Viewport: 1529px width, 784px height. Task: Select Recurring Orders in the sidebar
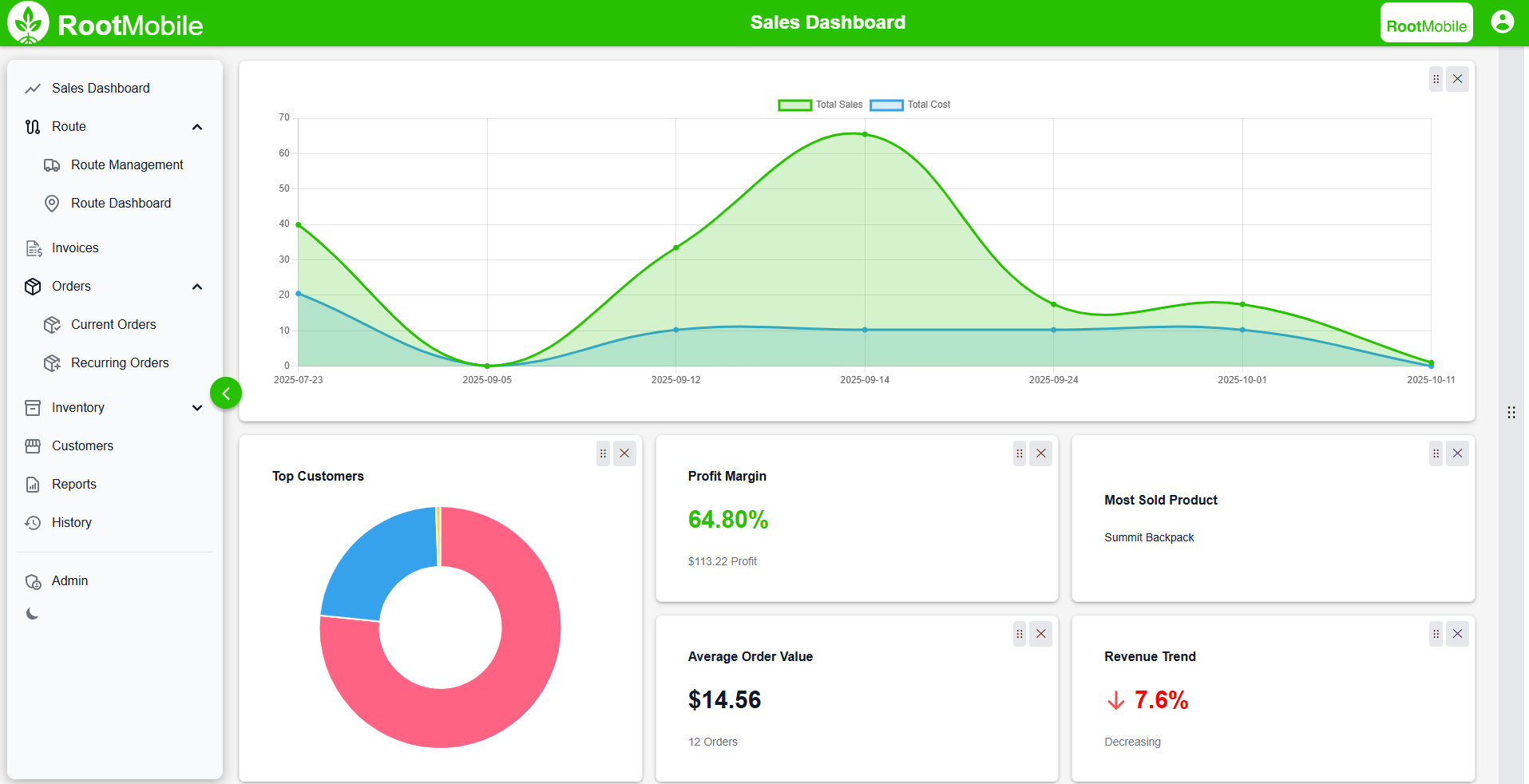coord(120,362)
